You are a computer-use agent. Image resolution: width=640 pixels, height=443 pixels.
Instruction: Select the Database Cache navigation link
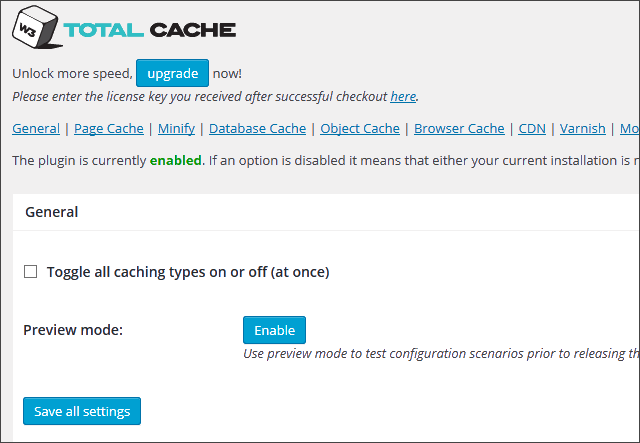coord(258,129)
